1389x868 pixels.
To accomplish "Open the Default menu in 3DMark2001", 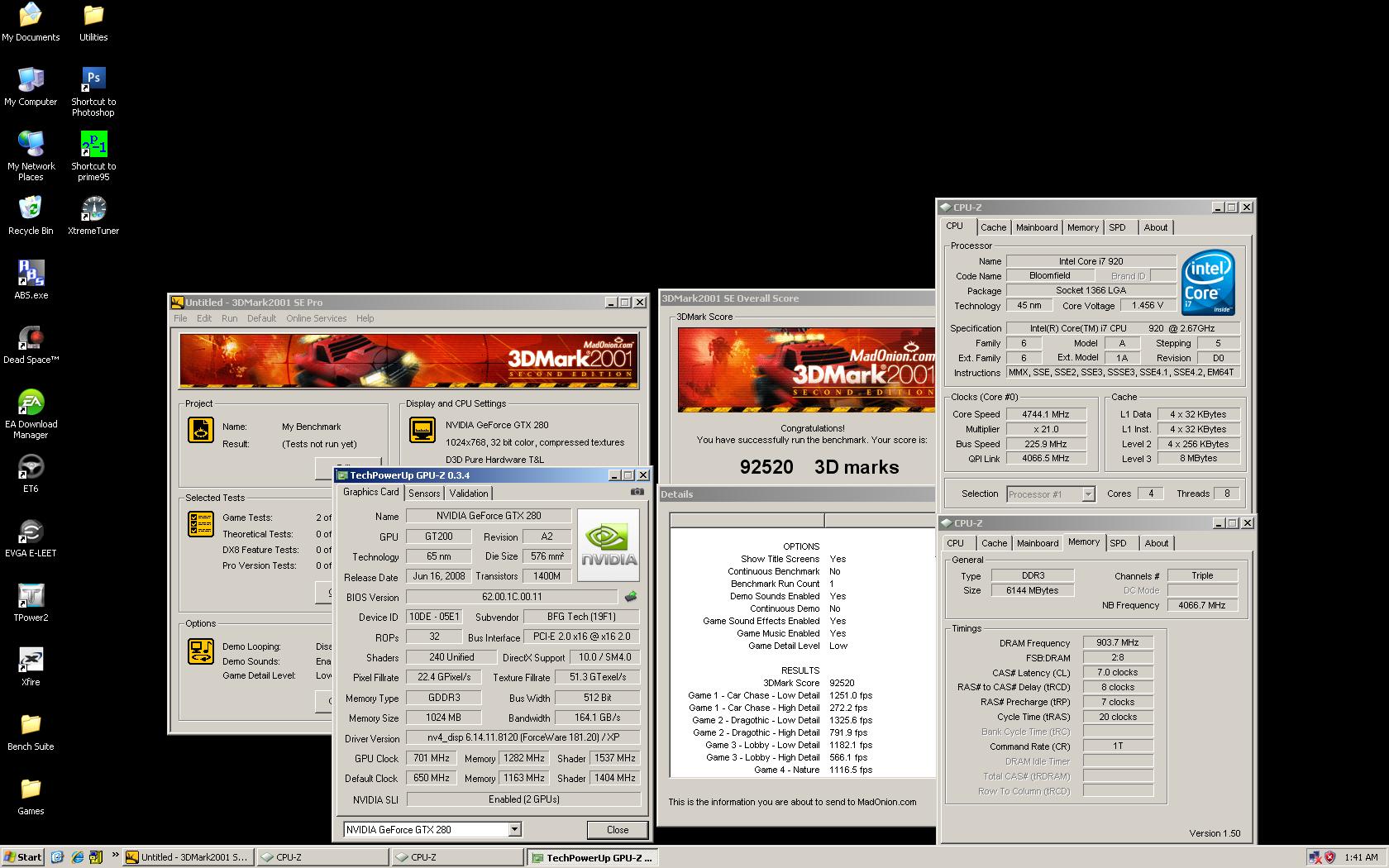I will 261,318.
